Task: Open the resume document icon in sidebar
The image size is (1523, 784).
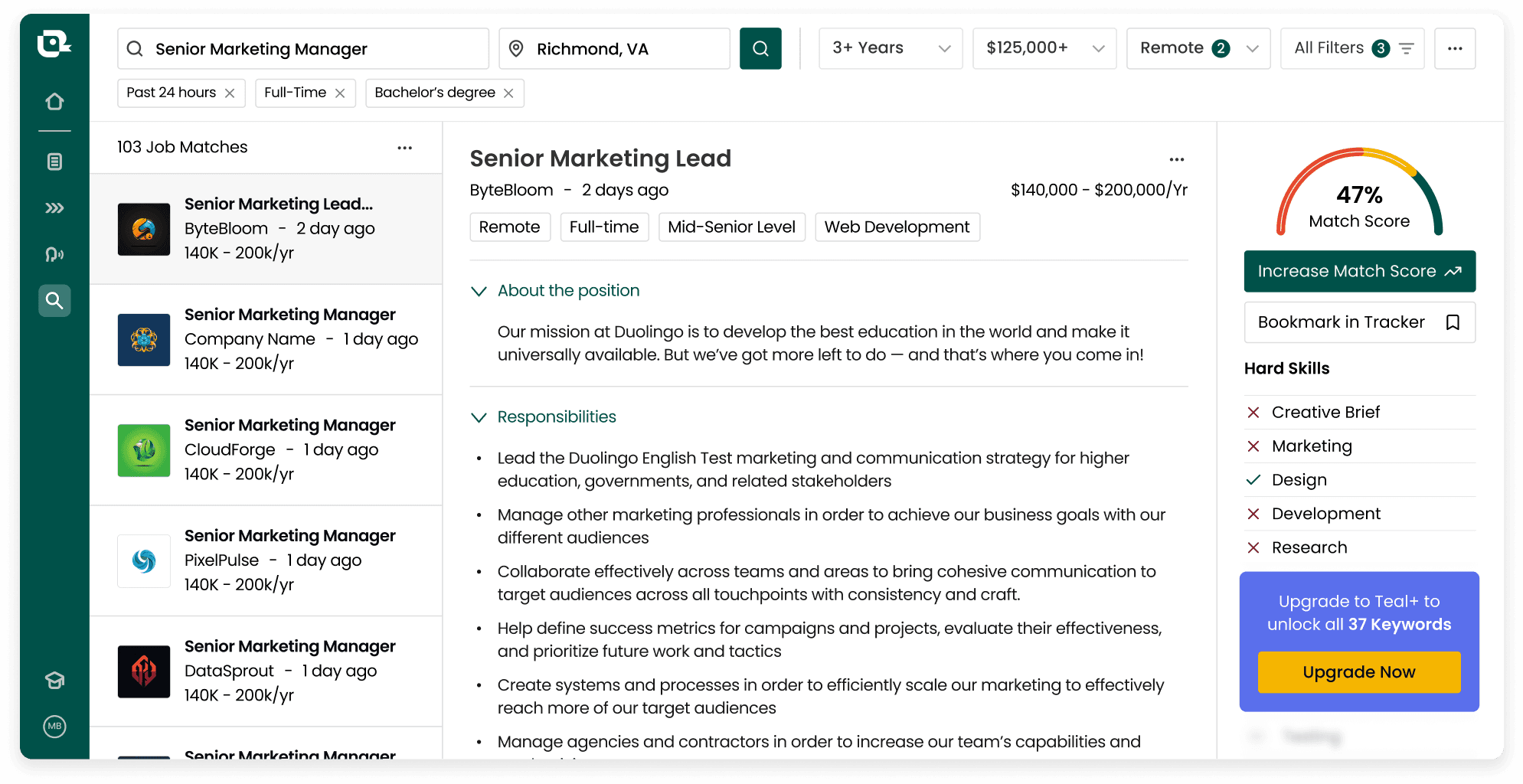Action: point(54,162)
